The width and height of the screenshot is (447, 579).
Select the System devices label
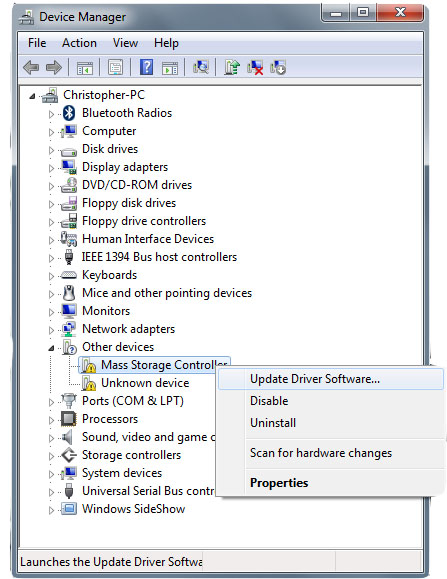122,473
